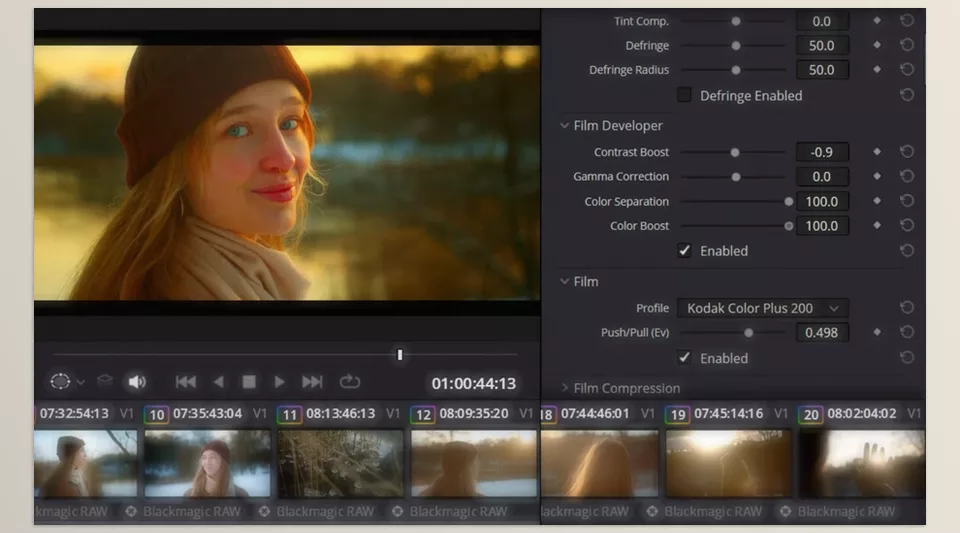
Task: Collapse the Film Developer section
Action: click(x=564, y=125)
